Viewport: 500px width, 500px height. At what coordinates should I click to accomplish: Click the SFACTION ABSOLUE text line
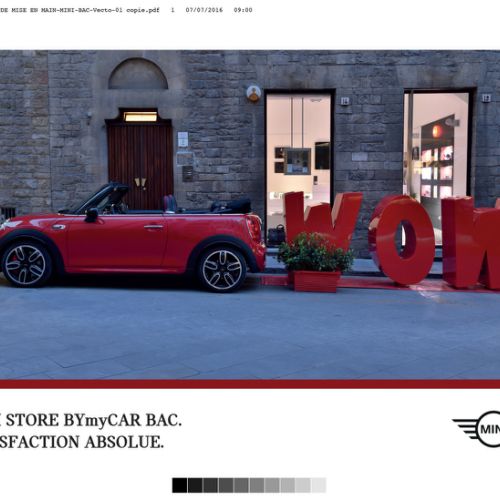click(x=82, y=442)
